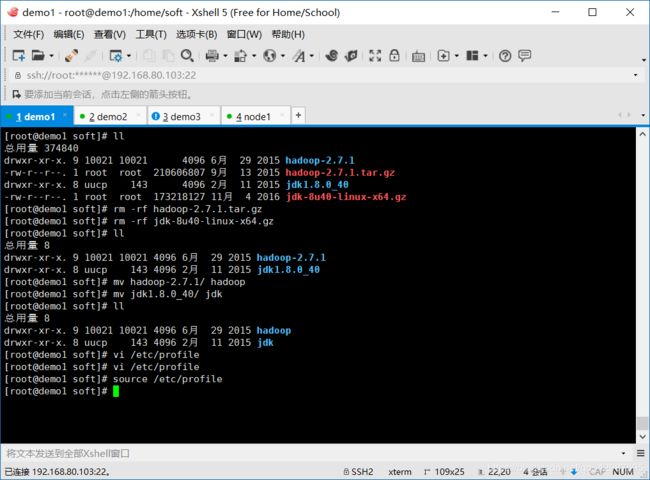Click the feedback speech bubble icon

pyautogui.click(x=524, y=56)
